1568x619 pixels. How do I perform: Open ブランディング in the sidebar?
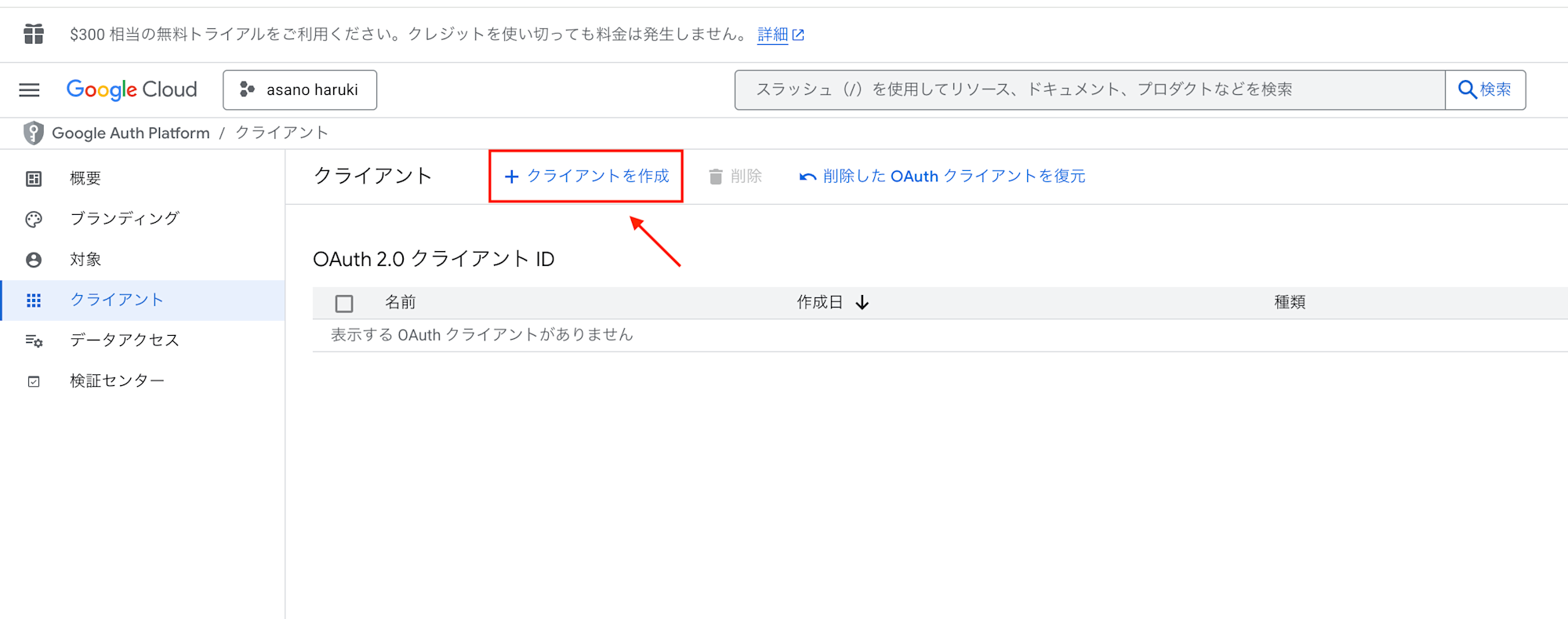pos(143,219)
